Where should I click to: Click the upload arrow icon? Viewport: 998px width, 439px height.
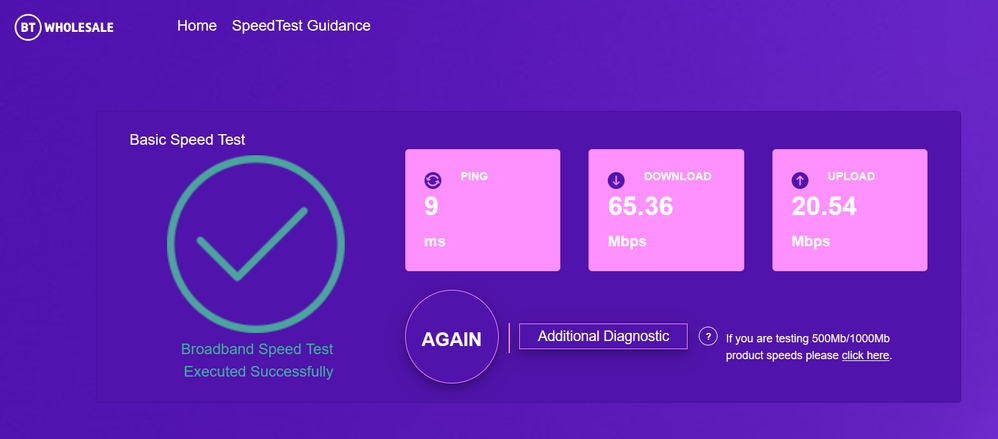tap(800, 181)
